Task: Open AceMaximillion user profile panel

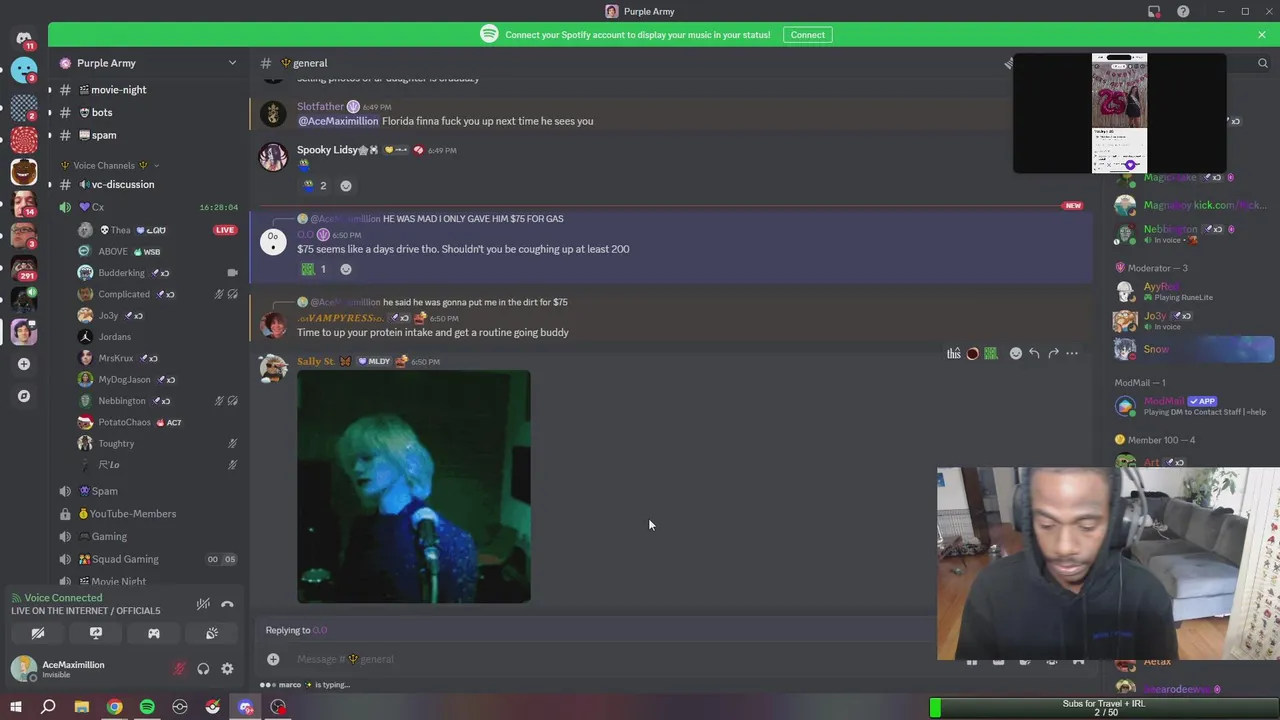Action: tap(72, 669)
